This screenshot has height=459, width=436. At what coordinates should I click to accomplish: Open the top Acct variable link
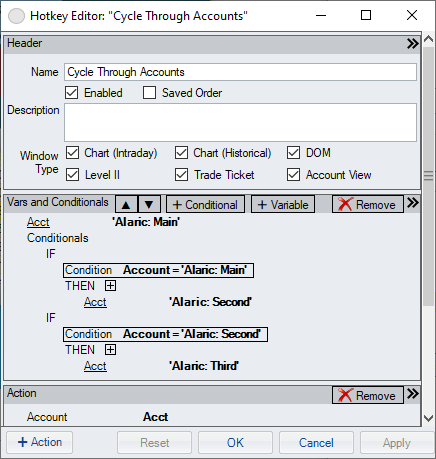38,222
